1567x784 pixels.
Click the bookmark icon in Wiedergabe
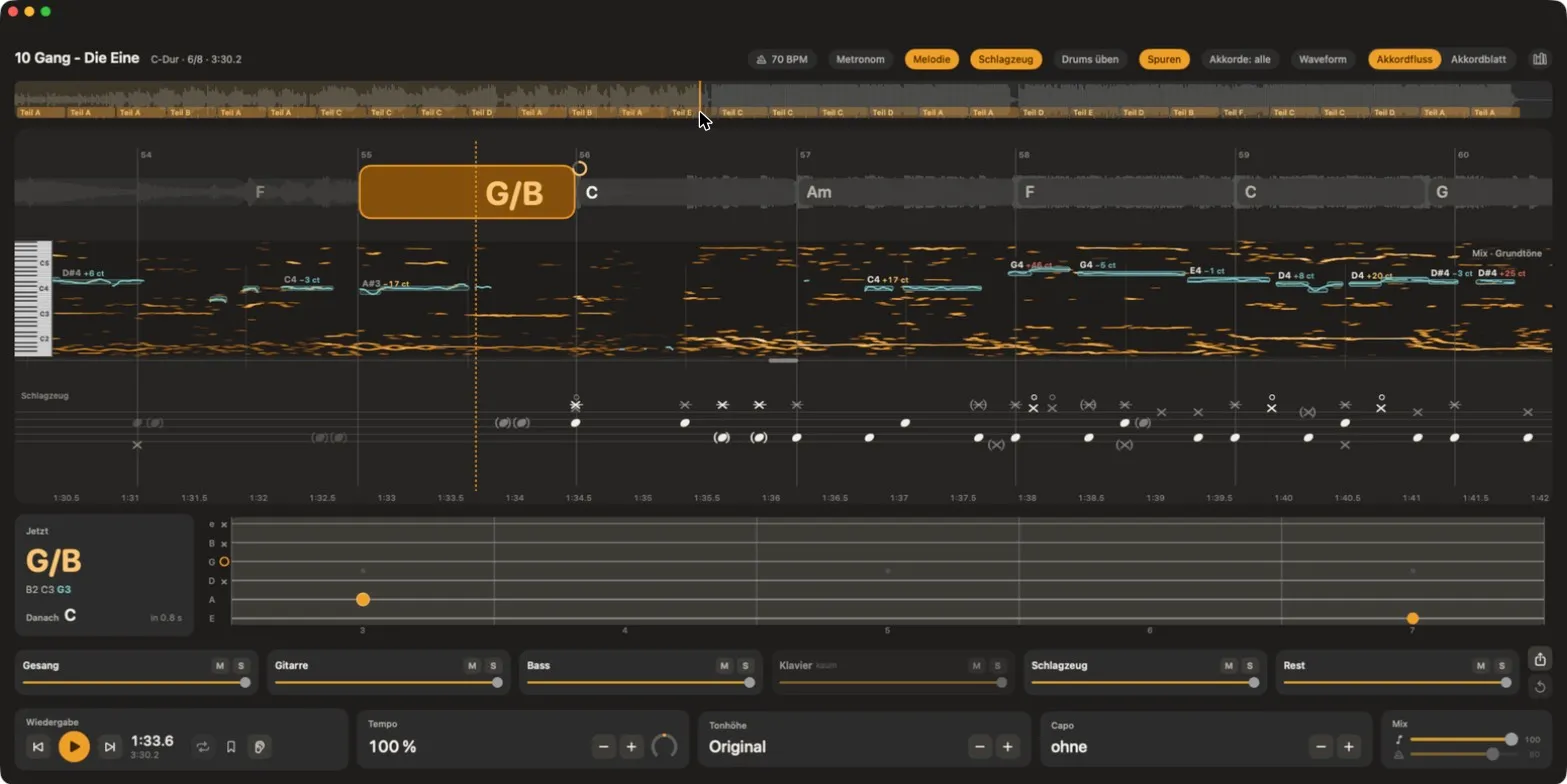pos(231,747)
